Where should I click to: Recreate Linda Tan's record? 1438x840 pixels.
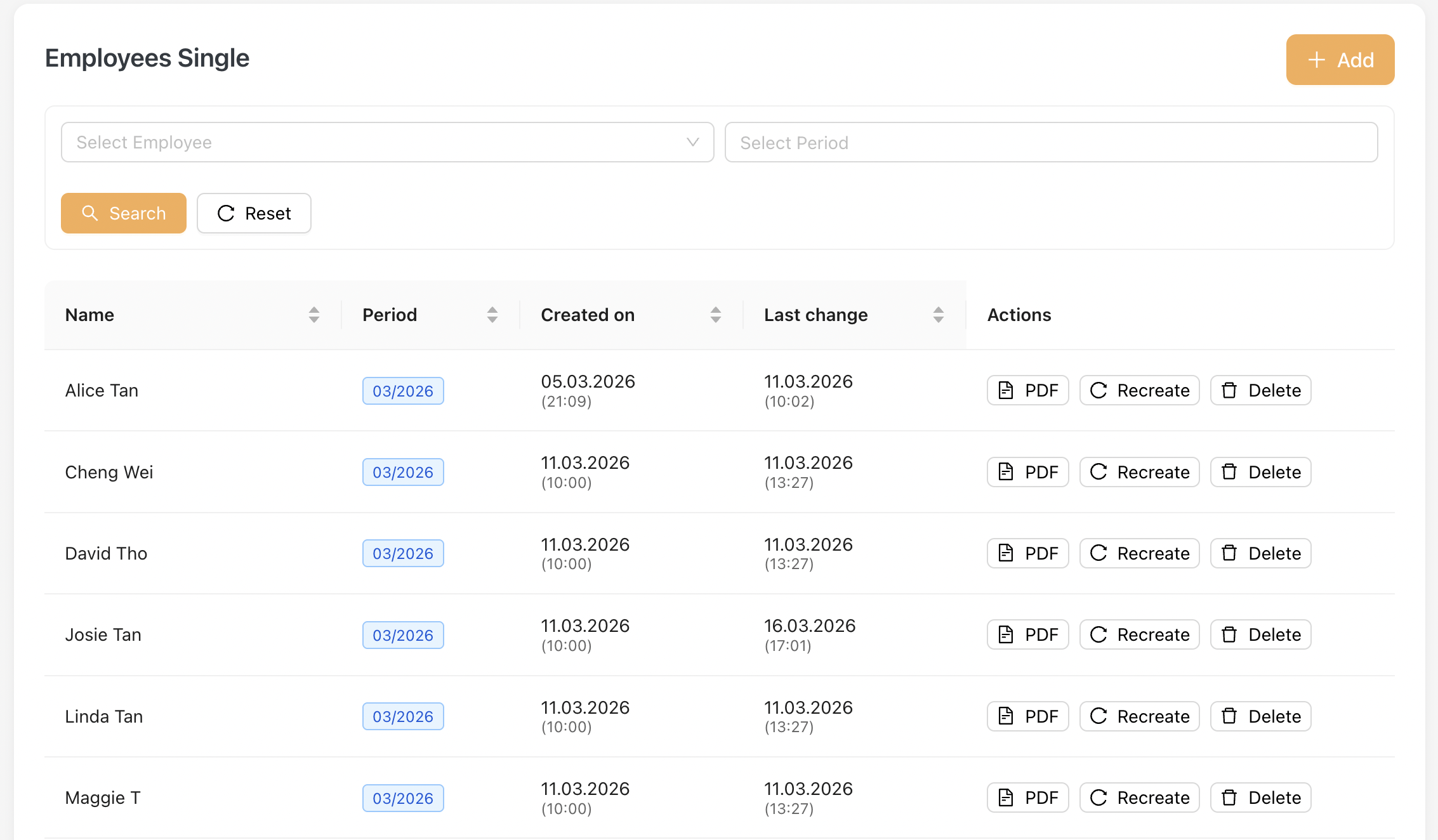pyautogui.click(x=1139, y=716)
